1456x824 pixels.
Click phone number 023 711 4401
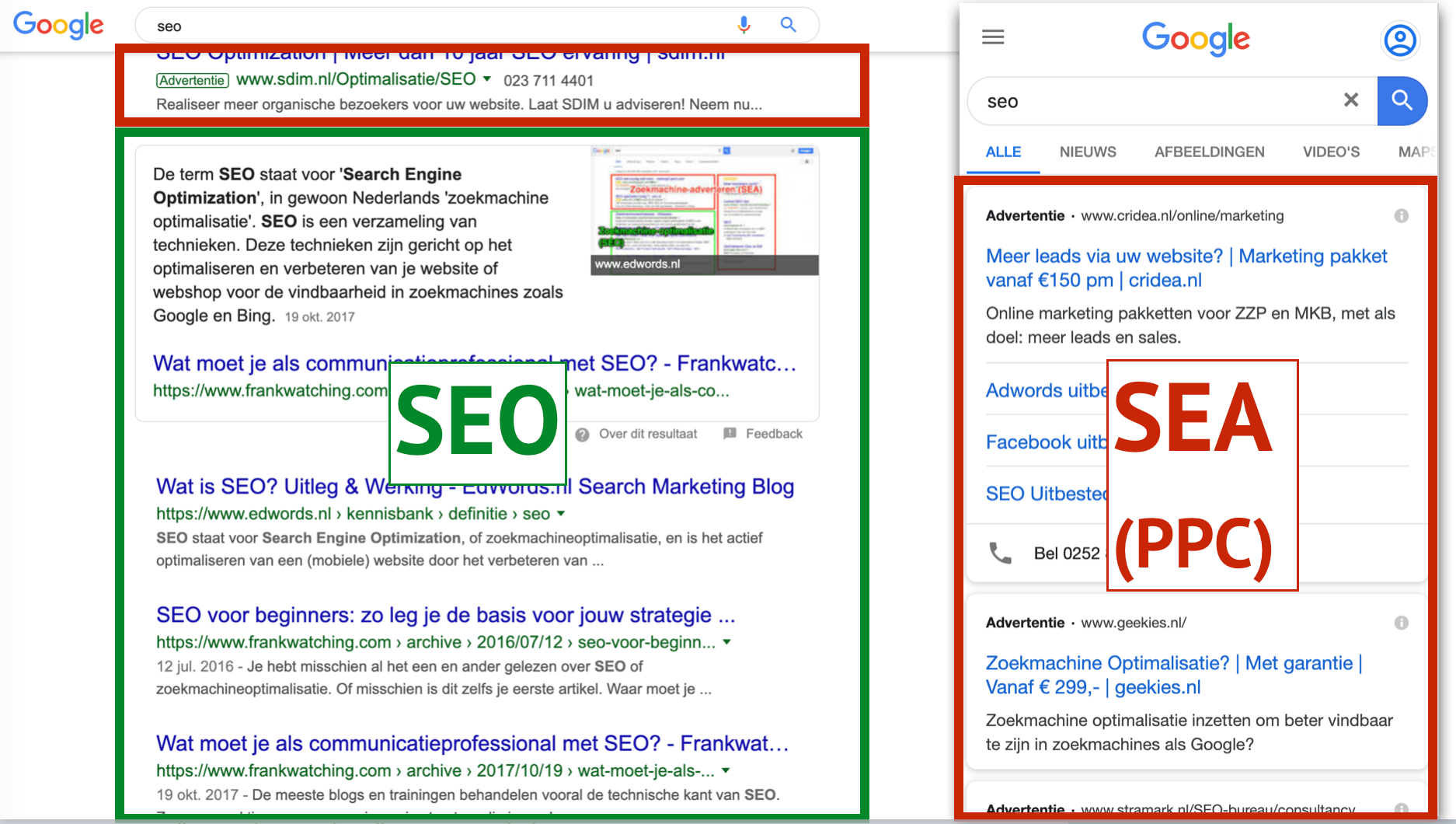pyautogui.click(x=549, y=81)
